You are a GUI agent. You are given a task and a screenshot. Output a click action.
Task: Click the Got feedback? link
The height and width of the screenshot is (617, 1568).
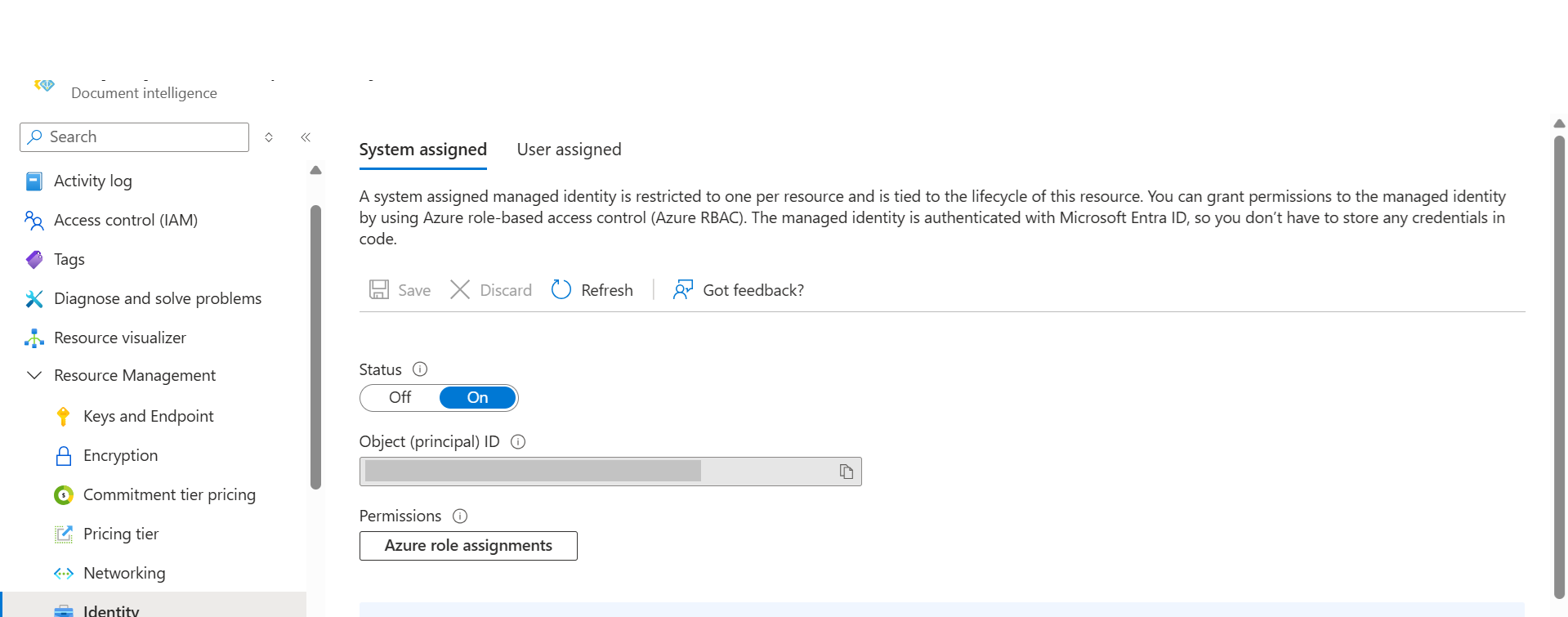tap(753, 290)
